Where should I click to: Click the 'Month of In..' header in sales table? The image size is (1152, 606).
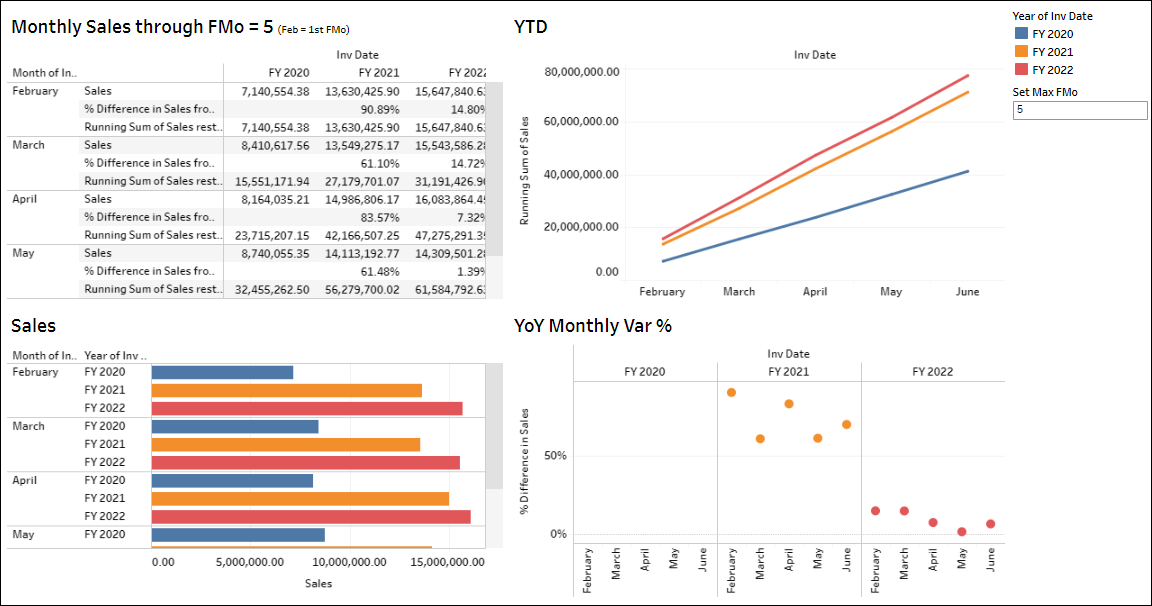point(44,73)
